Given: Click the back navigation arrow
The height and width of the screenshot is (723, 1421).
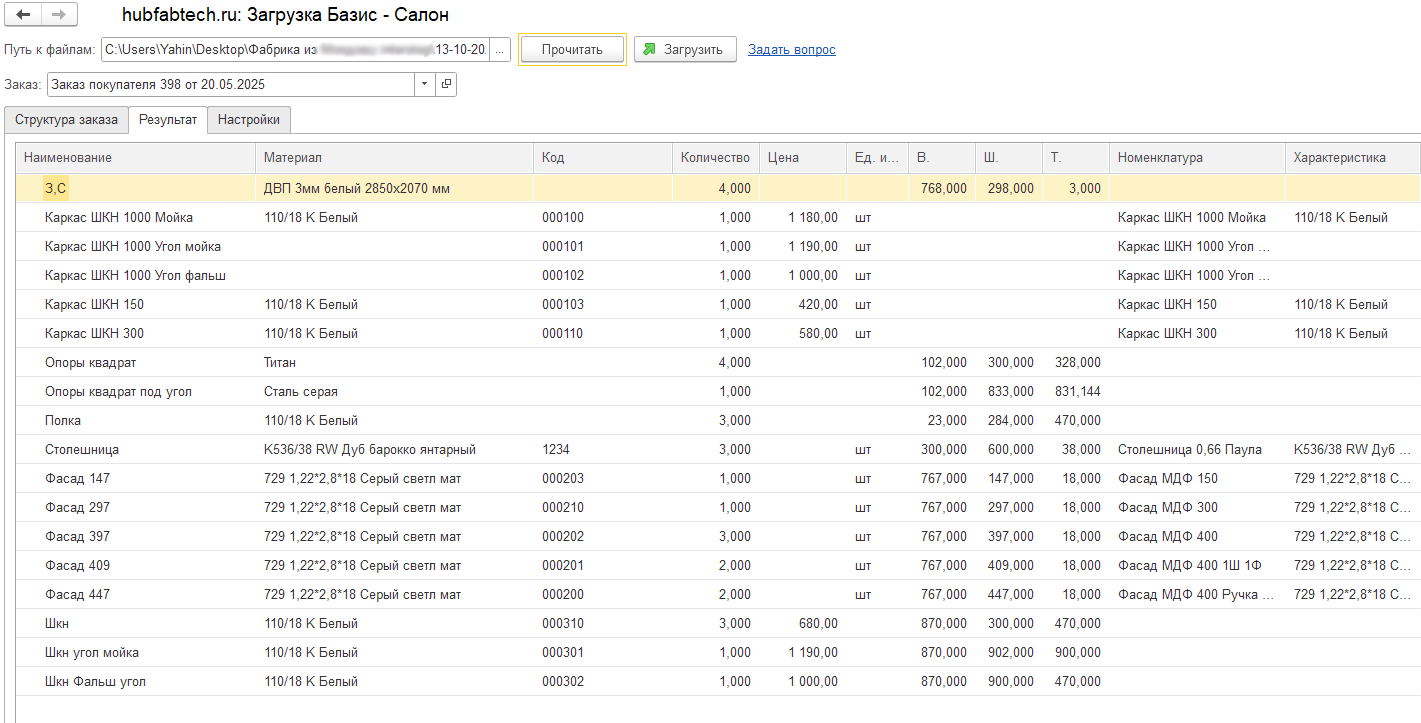Looking at the screenshot, I should (x=24, y=15).
